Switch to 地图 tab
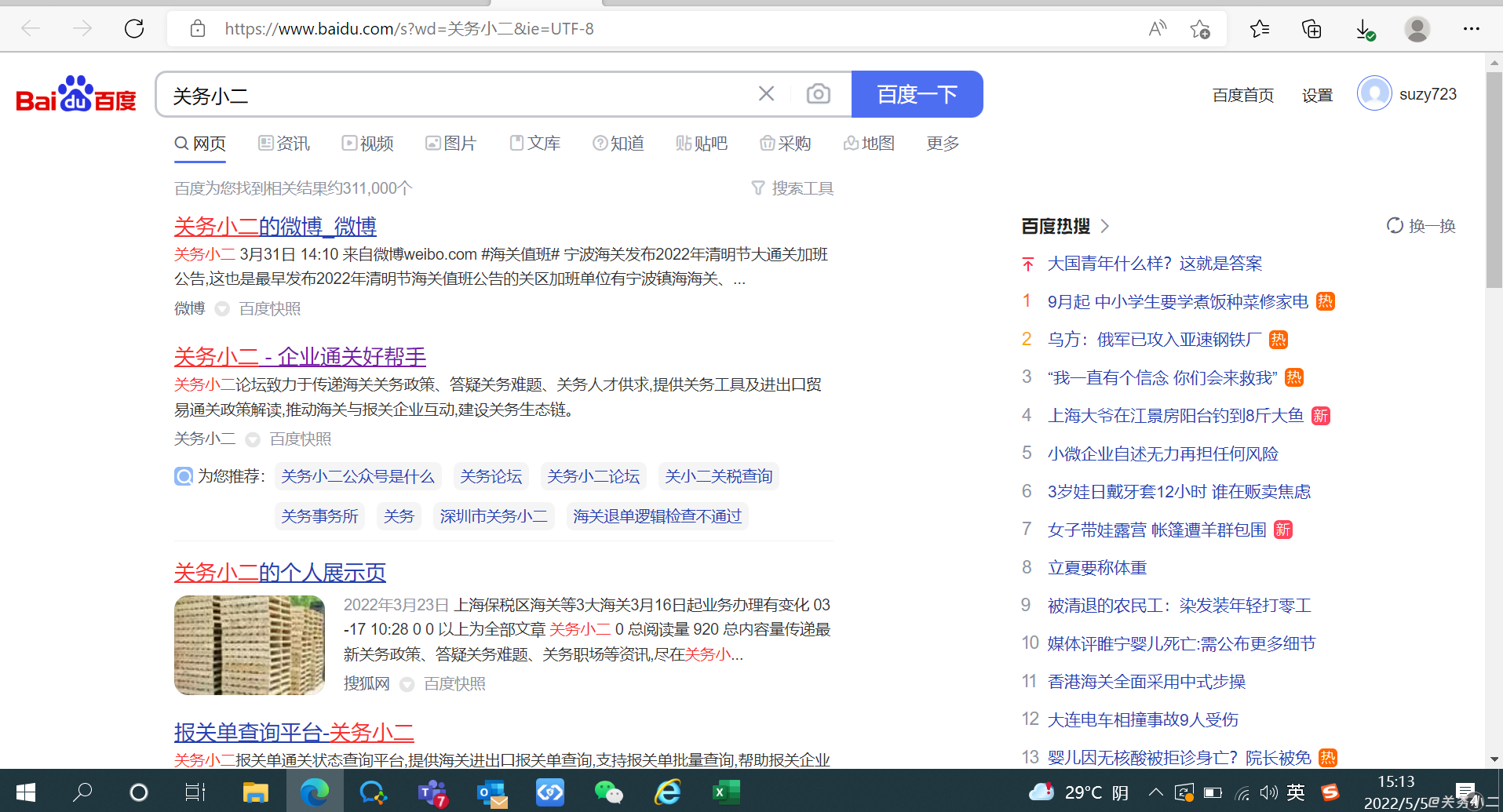Image resolution: width=1503 pixels, height=812 pixels. coord(869,143)
